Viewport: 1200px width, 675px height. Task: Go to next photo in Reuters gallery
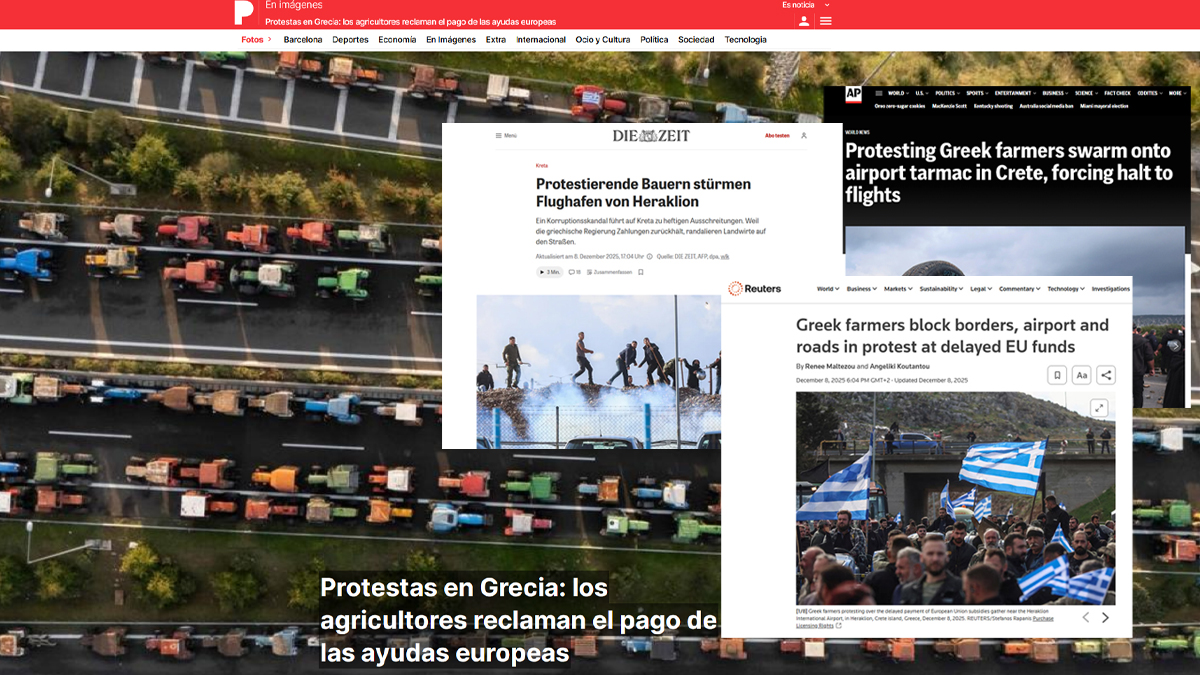(1105, 617)
